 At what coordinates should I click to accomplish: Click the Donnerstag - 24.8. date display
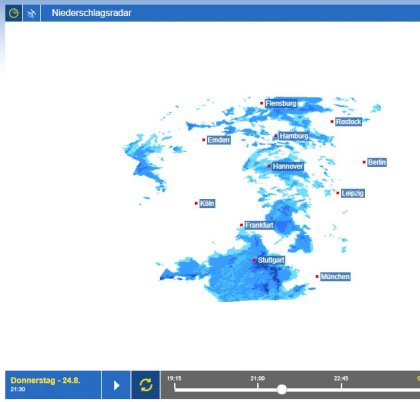click(x=45, y=380)
